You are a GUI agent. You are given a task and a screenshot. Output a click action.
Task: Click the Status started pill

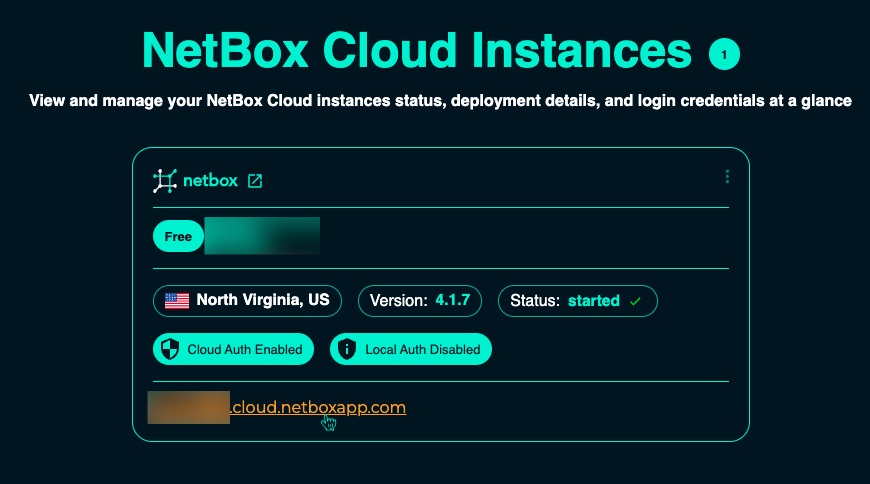click(x=577, y=301)
